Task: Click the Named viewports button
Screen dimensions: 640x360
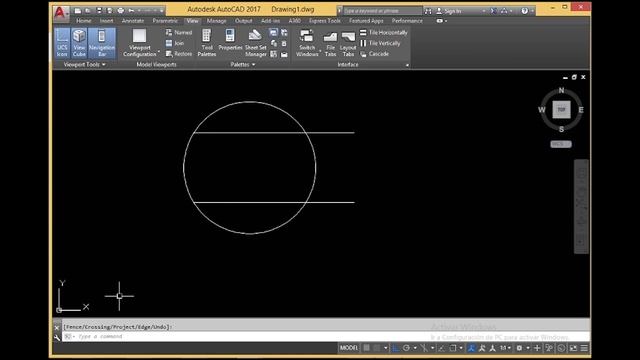Action: tap(179, 32)
